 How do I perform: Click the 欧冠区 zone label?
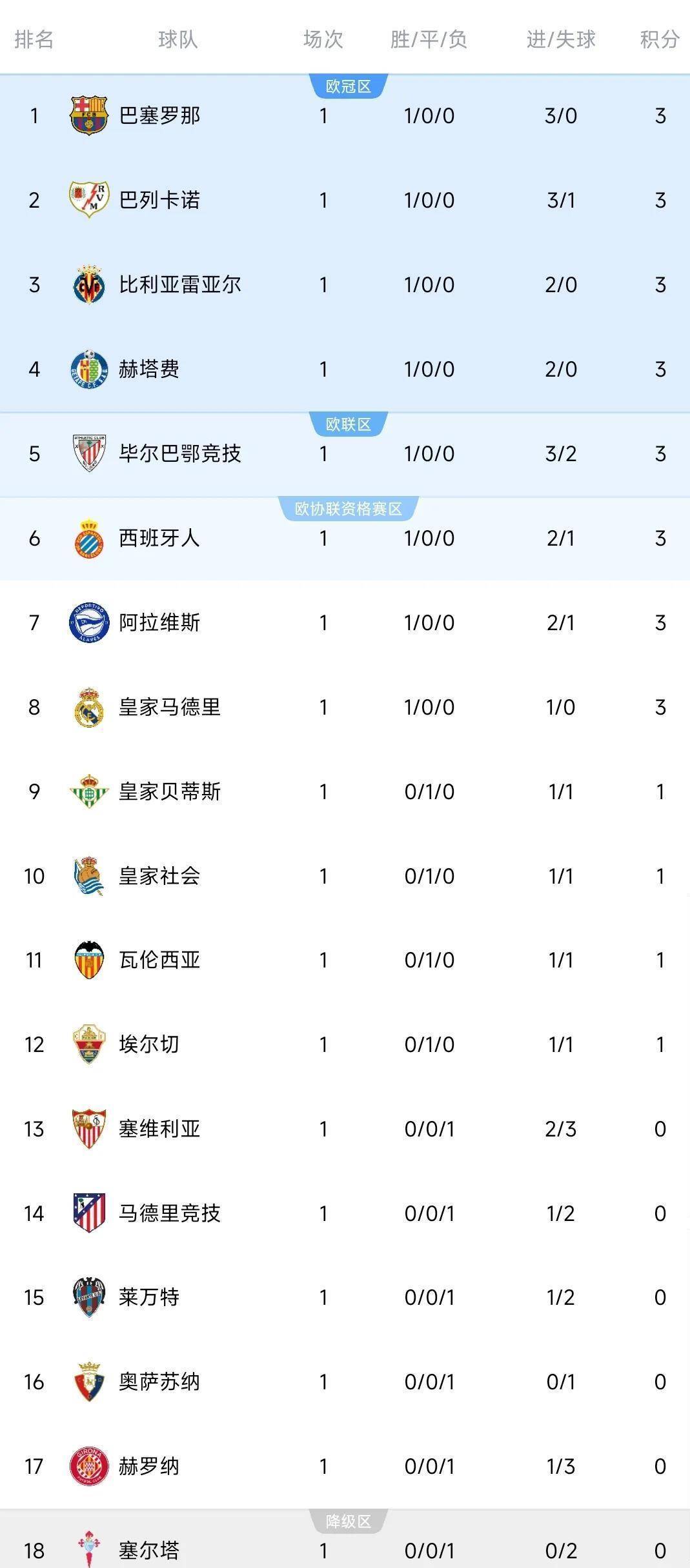pyautogui.click(x=349, y=86)
